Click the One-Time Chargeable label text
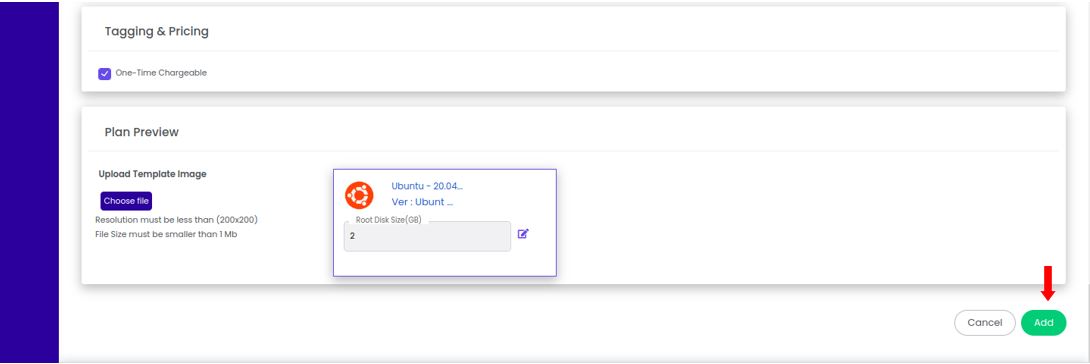The height and width of the screenshot is (364, 1090). point(161,73)
